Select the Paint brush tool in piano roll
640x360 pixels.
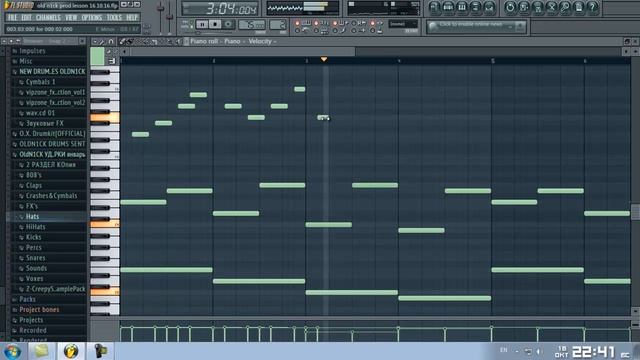pos(129,41)
